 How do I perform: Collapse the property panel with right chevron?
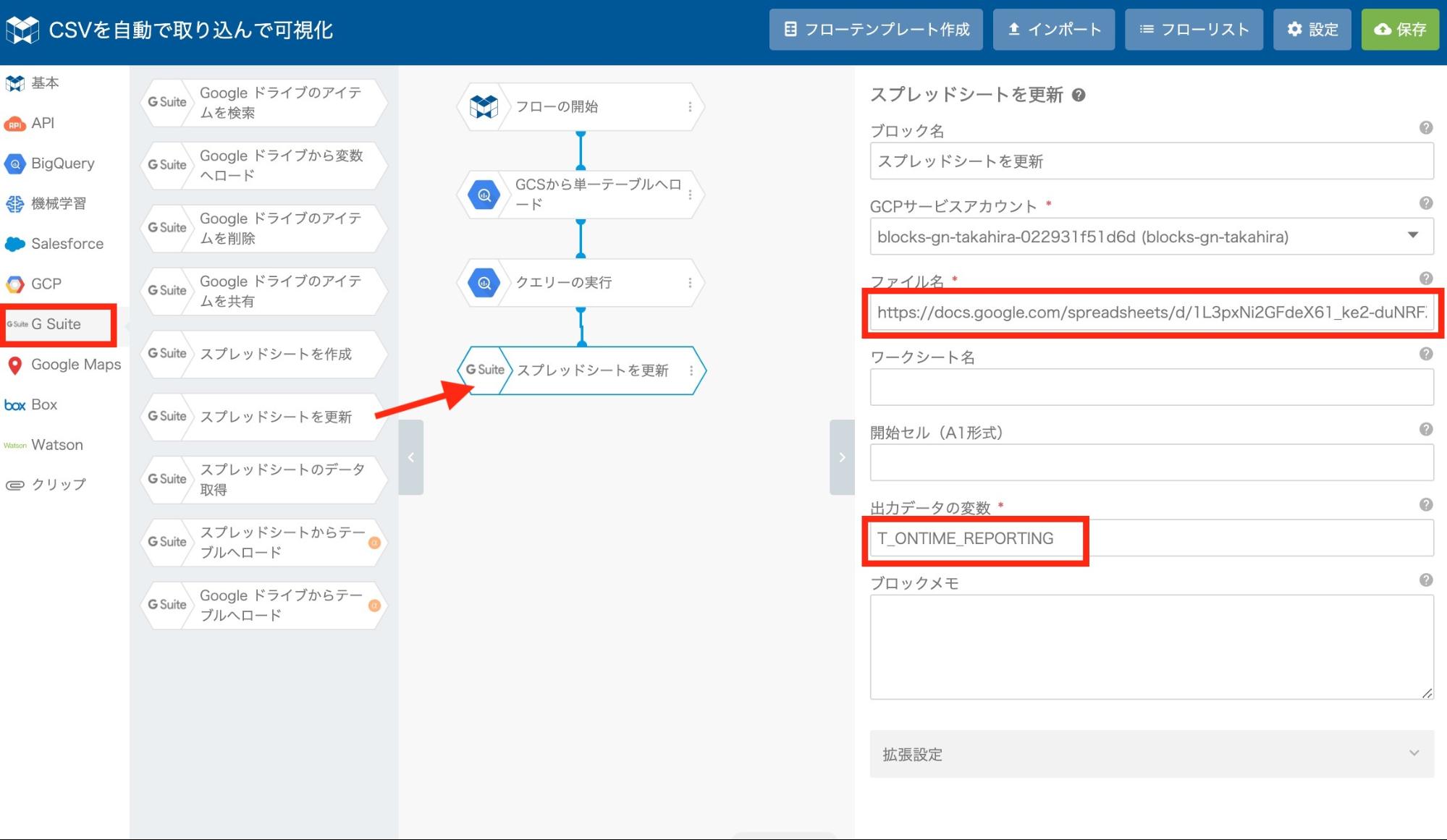click(842, 457)
